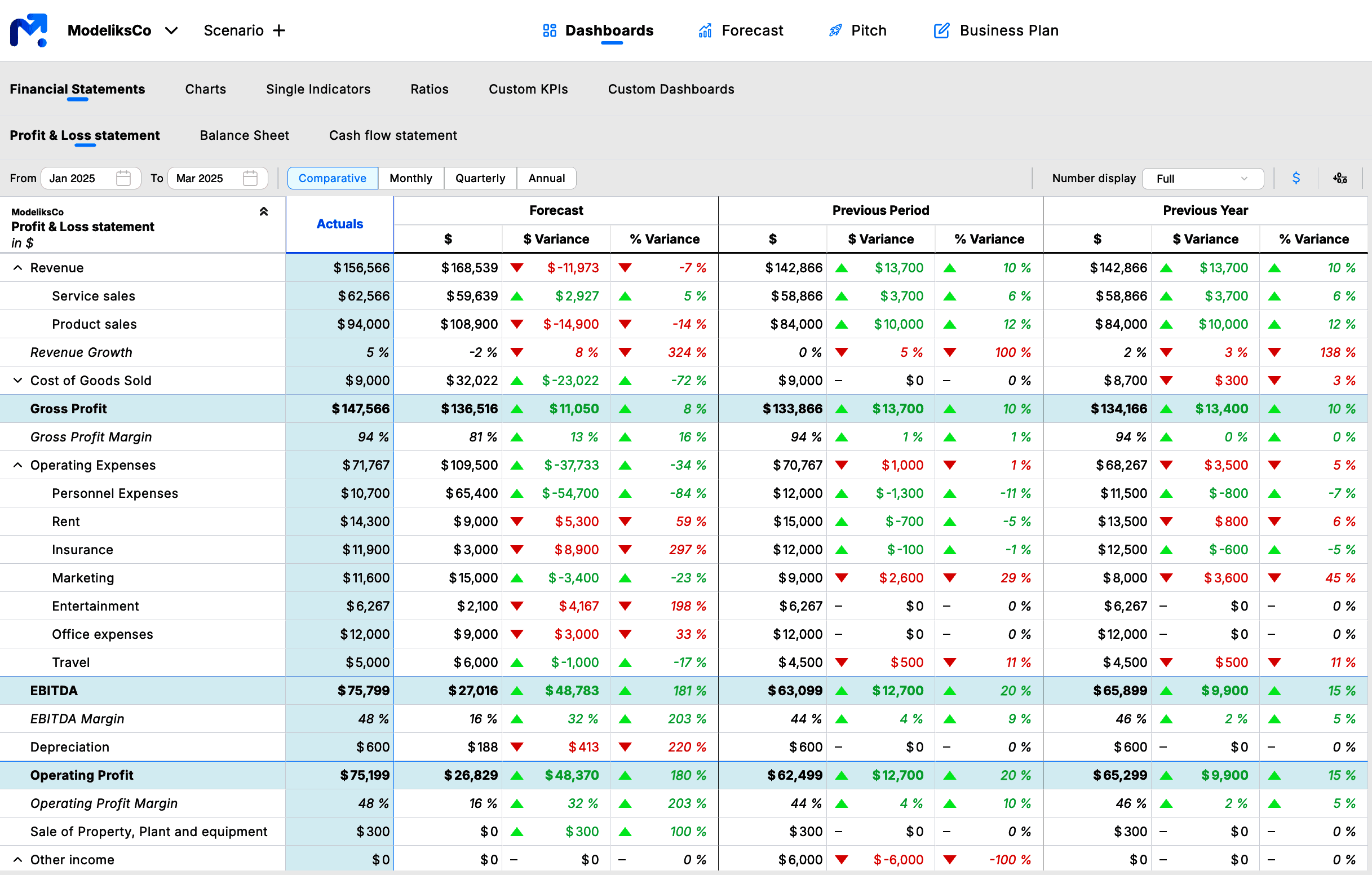Collapse the Operating Expenses row
1372x875 pixels.
tap(17, 465)
